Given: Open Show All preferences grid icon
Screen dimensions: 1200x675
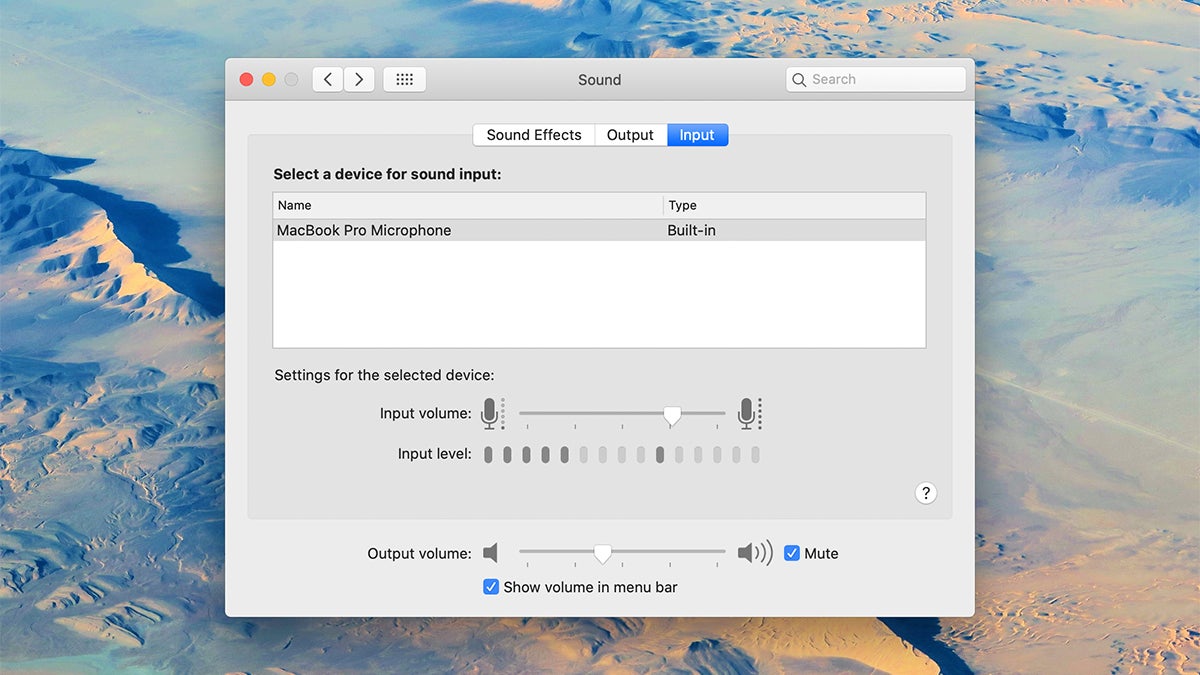Looking at the screenshot, I should 404,78.
